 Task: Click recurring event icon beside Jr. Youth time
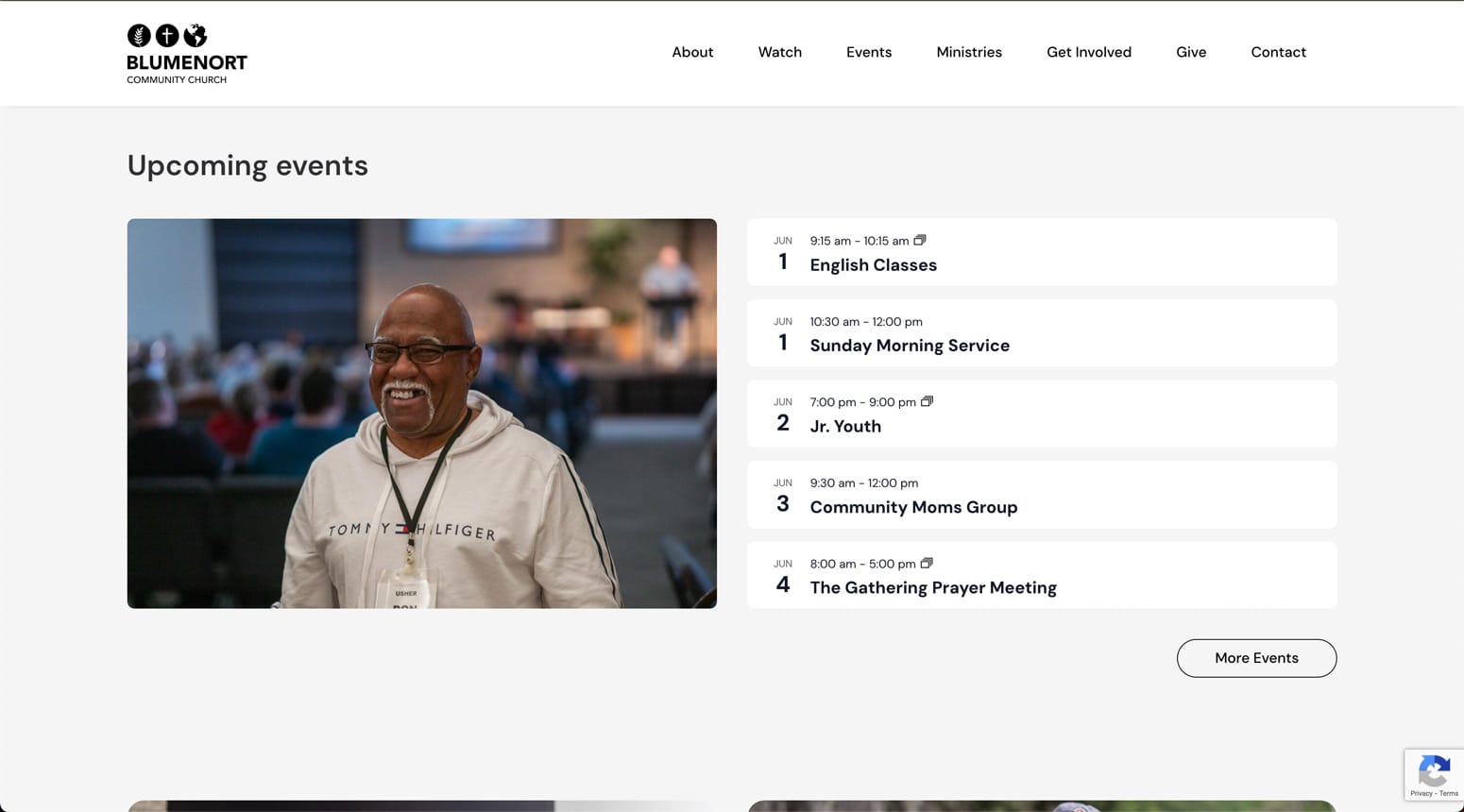[927, 401]
